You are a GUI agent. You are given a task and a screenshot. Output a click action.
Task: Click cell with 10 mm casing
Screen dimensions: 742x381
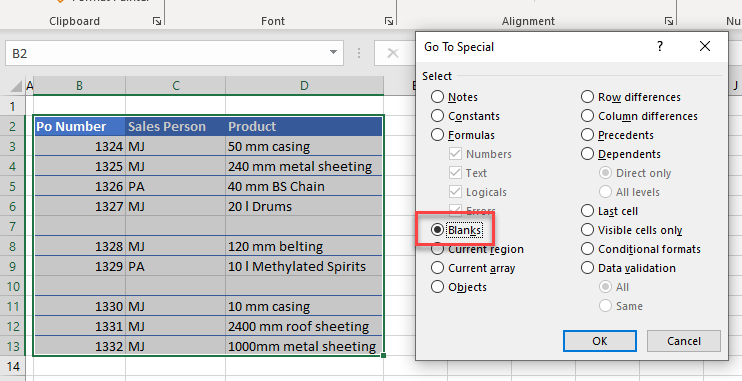tap(304, 306)
